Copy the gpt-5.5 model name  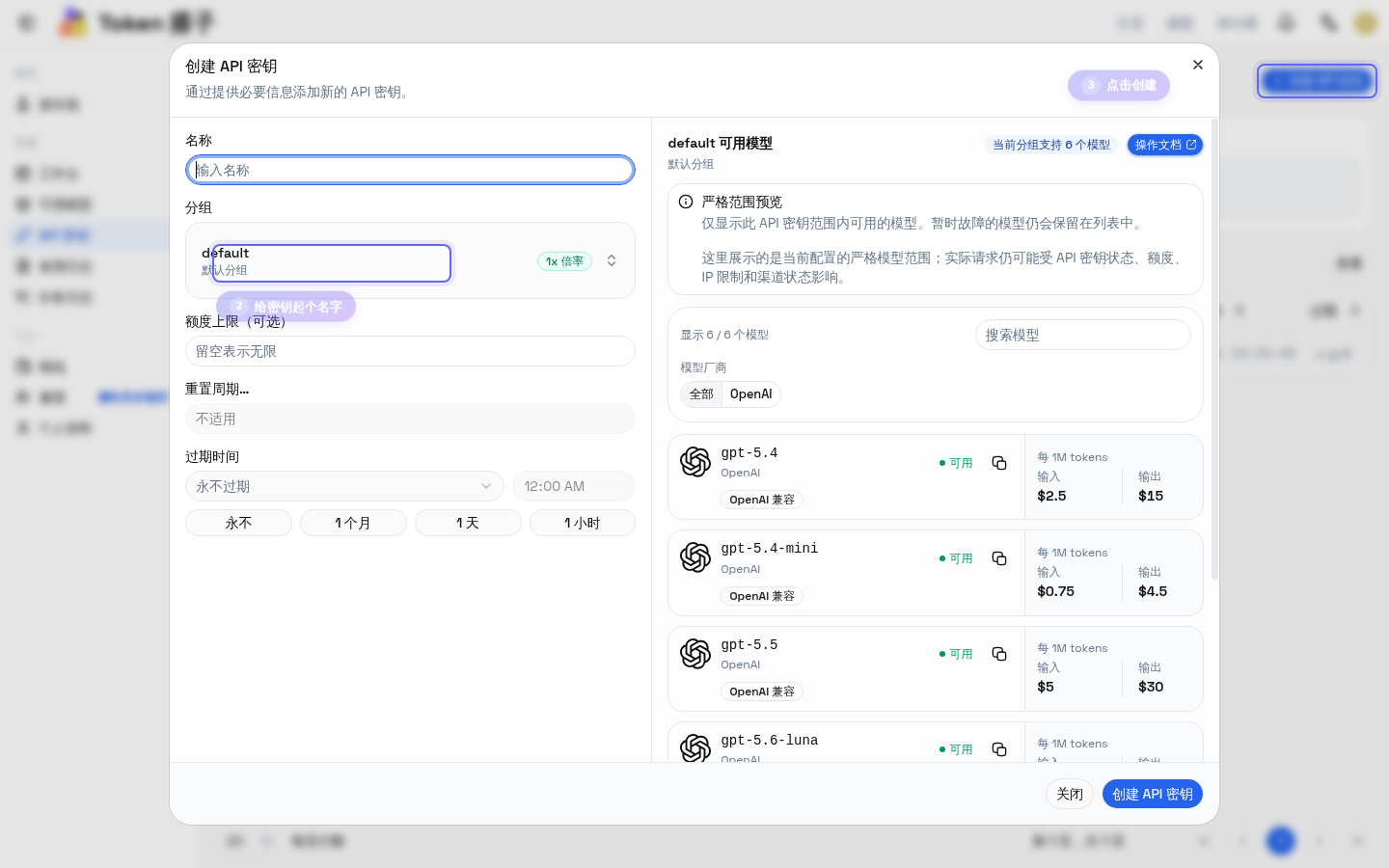[999, 654]
